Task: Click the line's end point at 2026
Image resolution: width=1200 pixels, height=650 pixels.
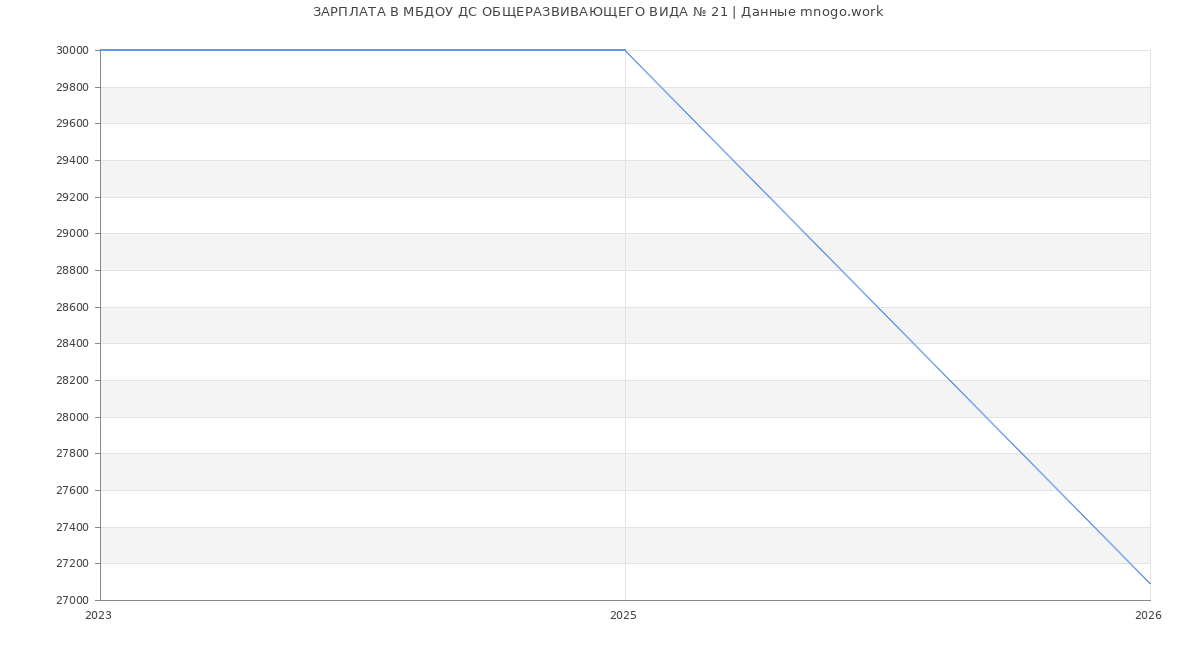Action: [1150, 583]
